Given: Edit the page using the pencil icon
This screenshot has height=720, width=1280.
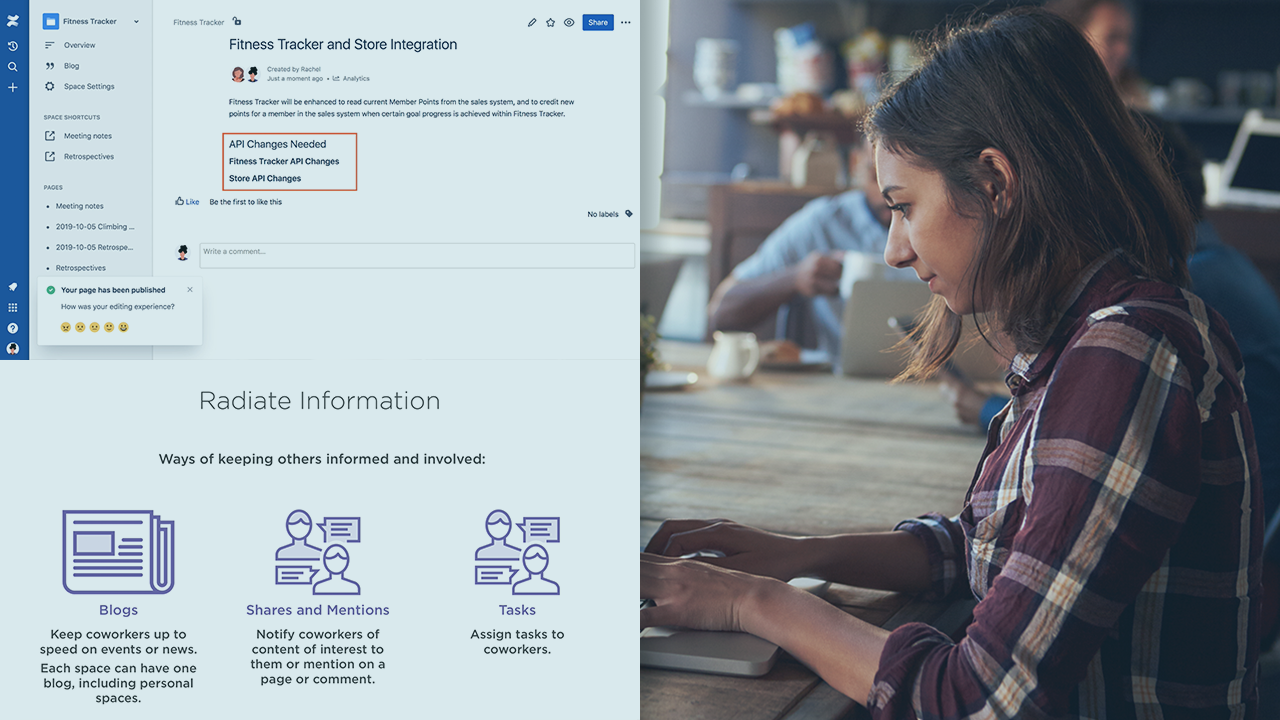Looking at the screenshot, I should [x=532, y=22].
